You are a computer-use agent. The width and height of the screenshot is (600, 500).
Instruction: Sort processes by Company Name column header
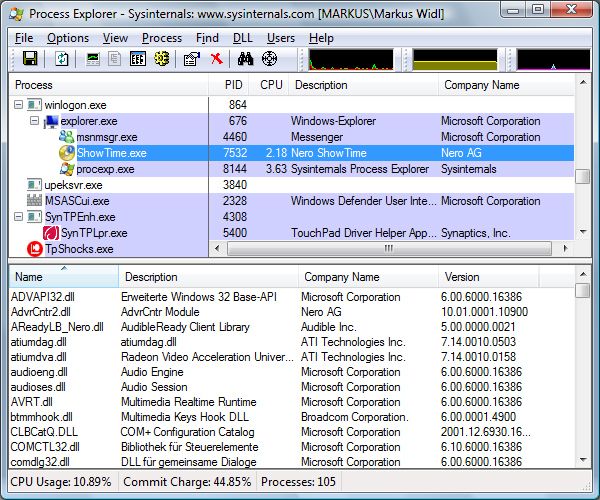pos(506,85)
